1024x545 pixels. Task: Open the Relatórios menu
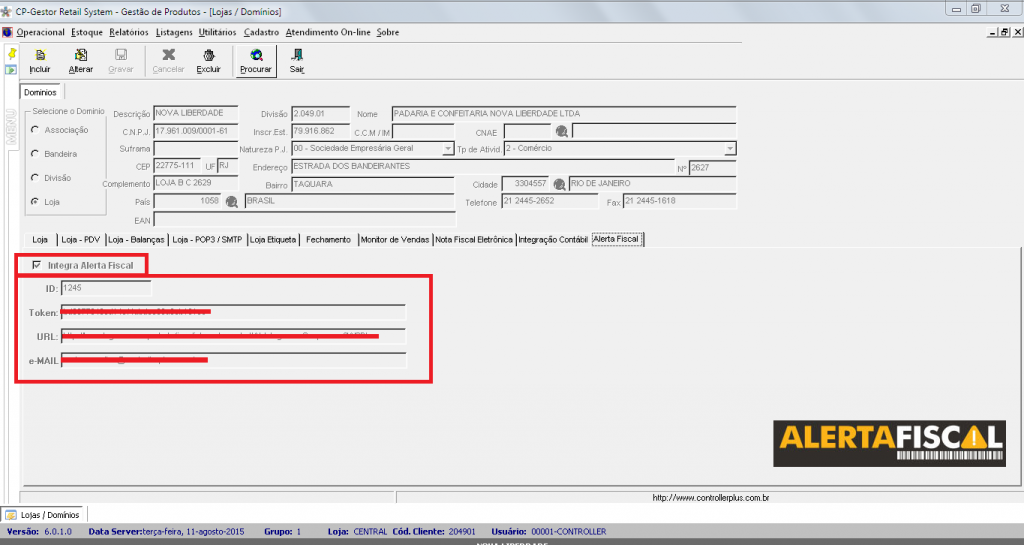[129, 32]
